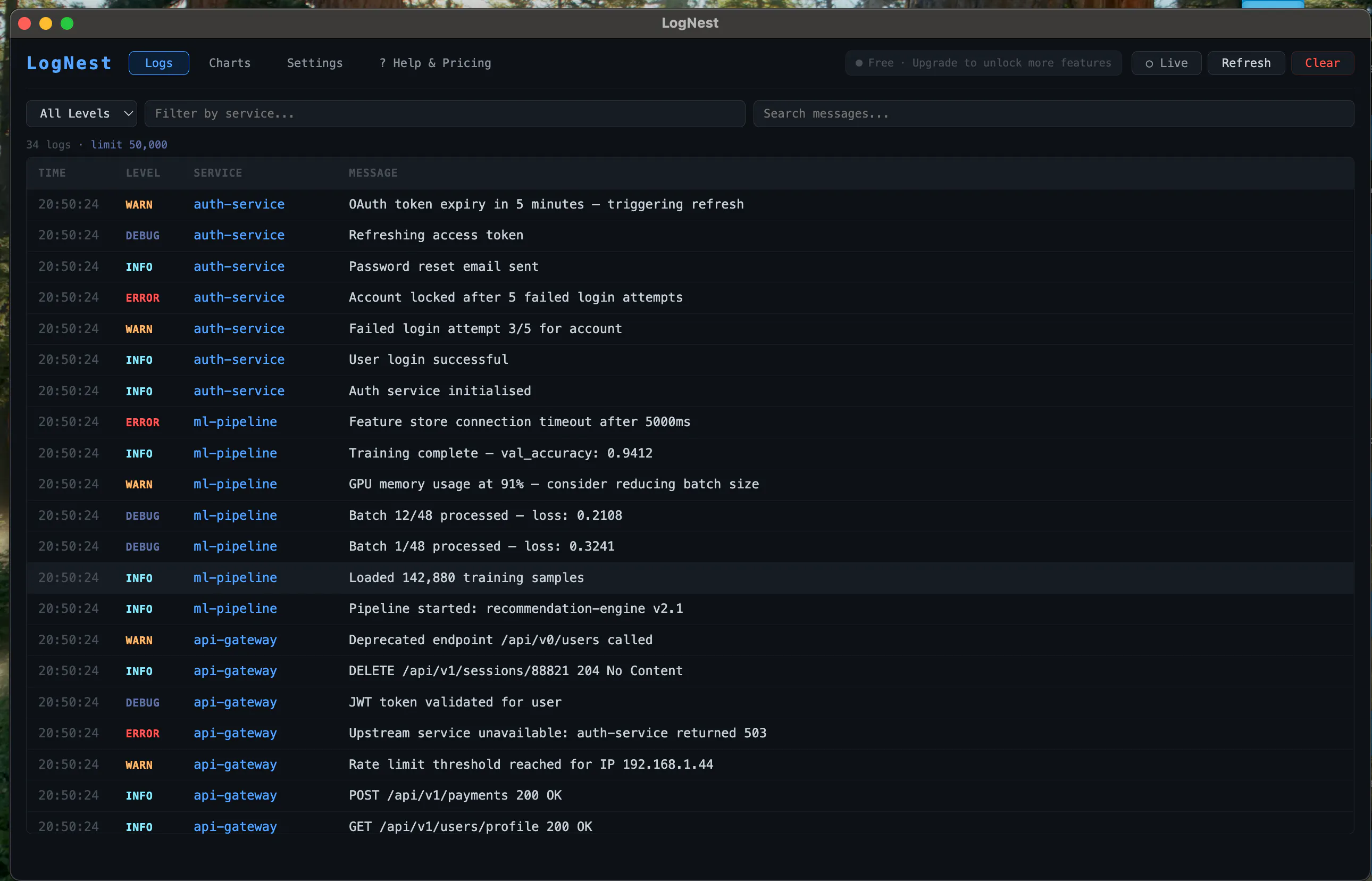
Task: Select the User login successful message
Action: [428, 360]
